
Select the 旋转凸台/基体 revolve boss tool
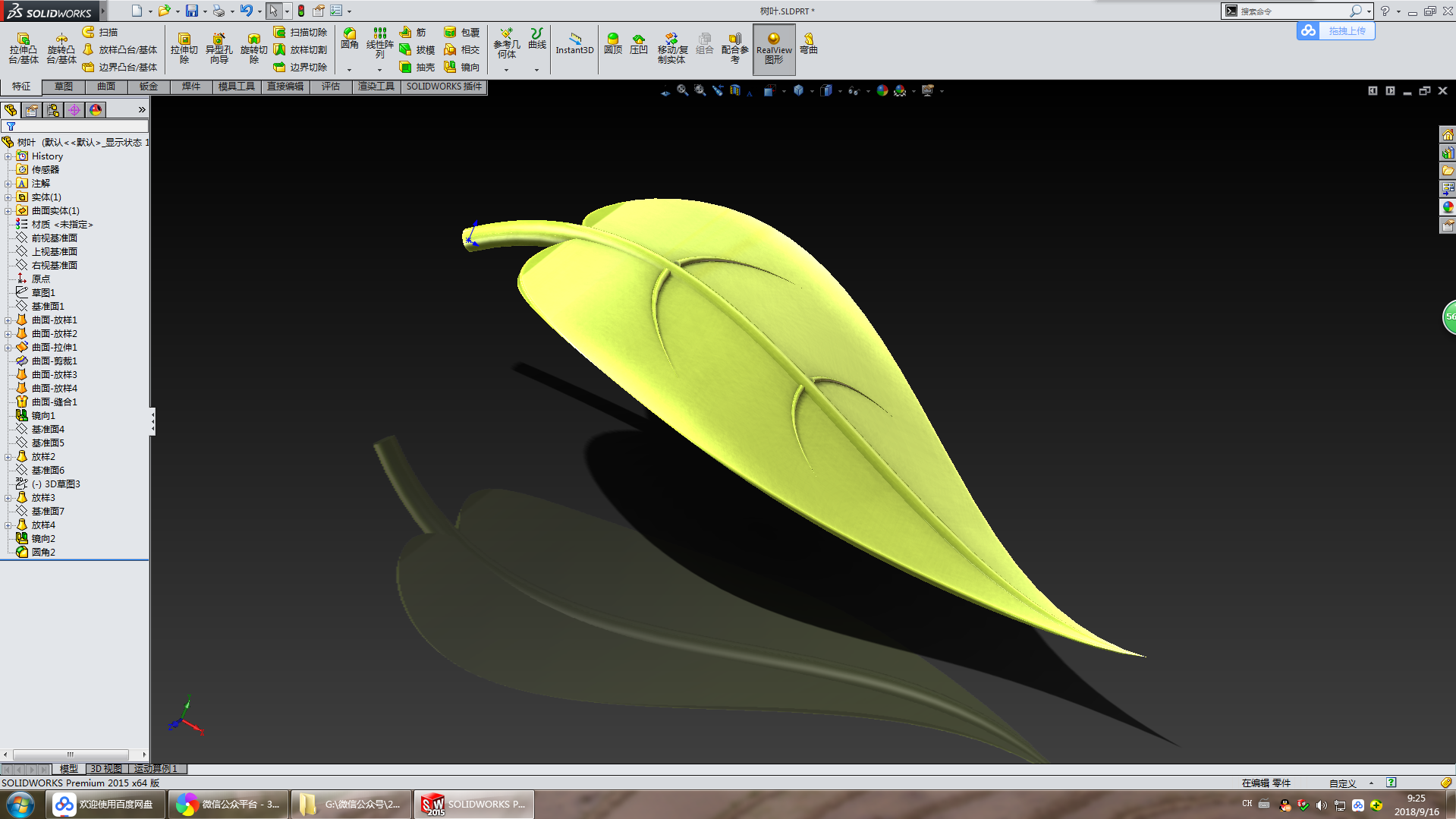61,49
